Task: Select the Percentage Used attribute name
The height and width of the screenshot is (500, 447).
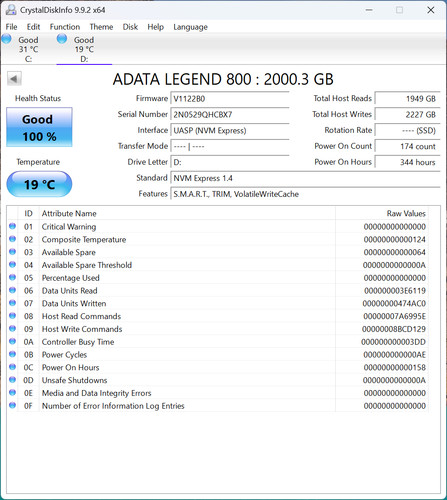Action: click(x=70, y=278)
